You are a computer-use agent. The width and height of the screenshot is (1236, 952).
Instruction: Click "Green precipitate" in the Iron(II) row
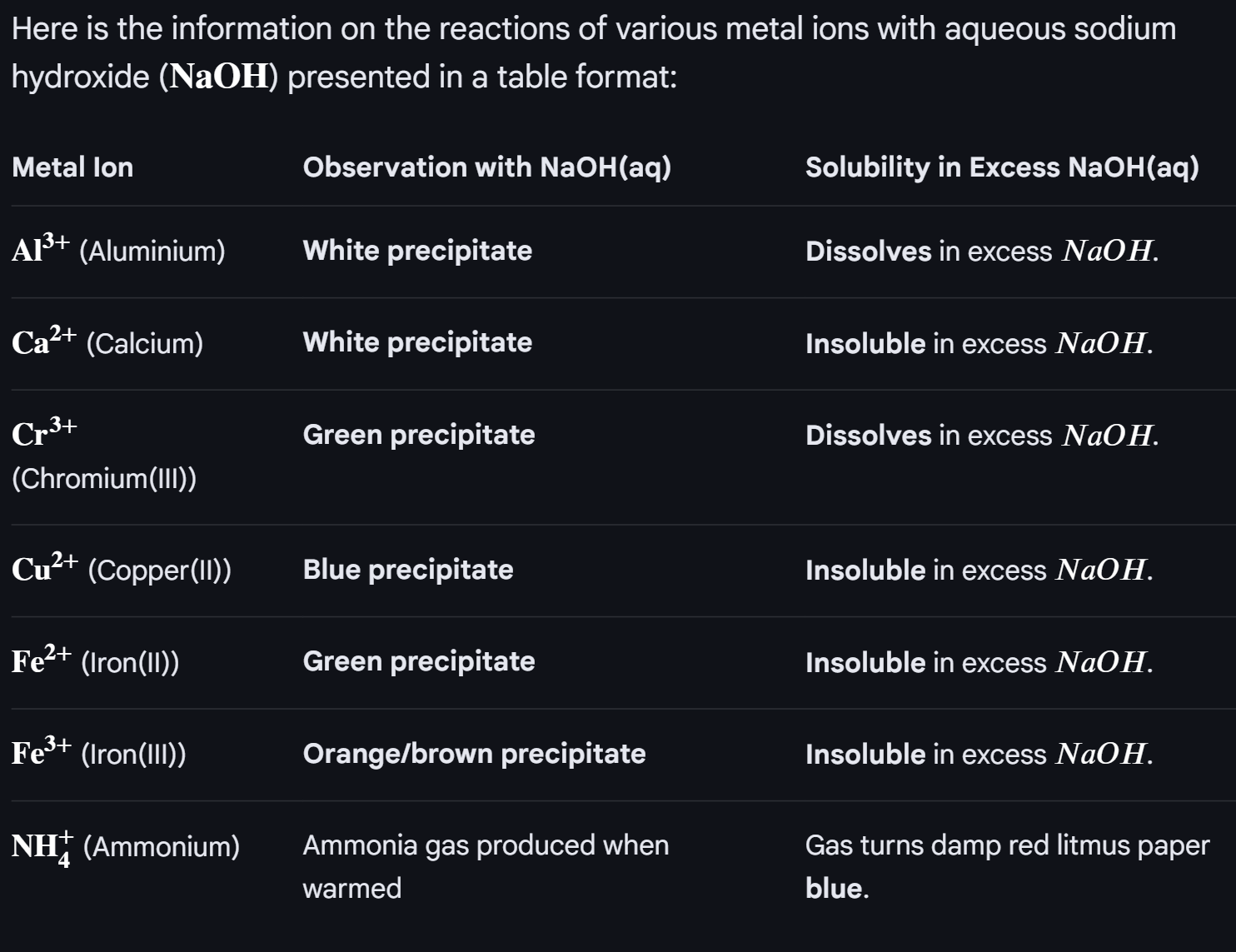(x=419, y=661)
